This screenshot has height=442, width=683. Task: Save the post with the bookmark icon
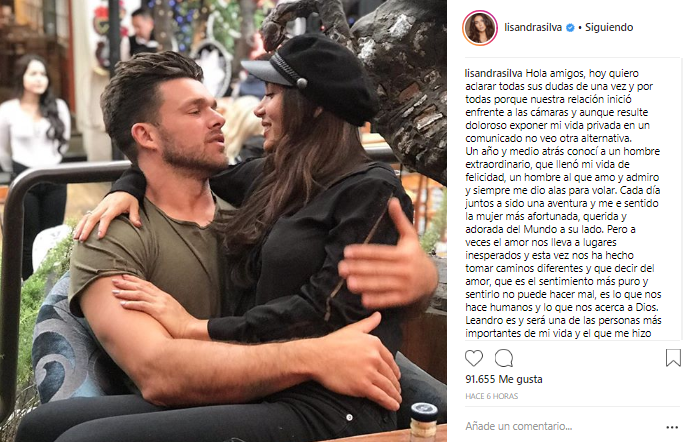[673, 358]
